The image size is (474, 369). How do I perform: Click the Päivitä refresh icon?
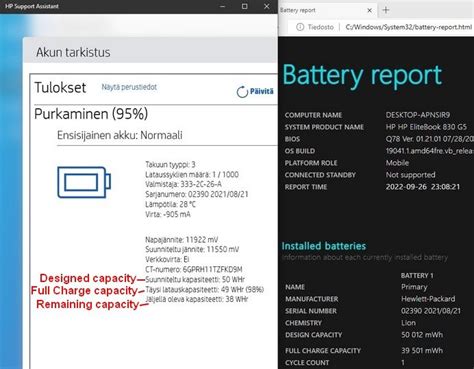click(242, 92)
